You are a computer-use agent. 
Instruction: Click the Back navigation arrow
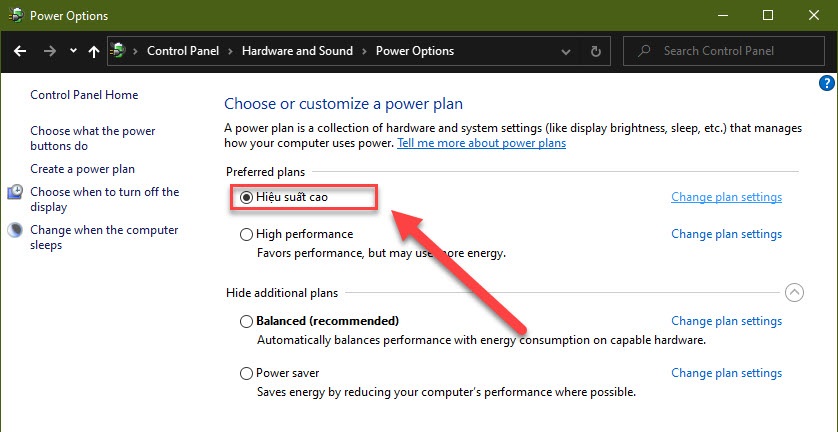20,51
